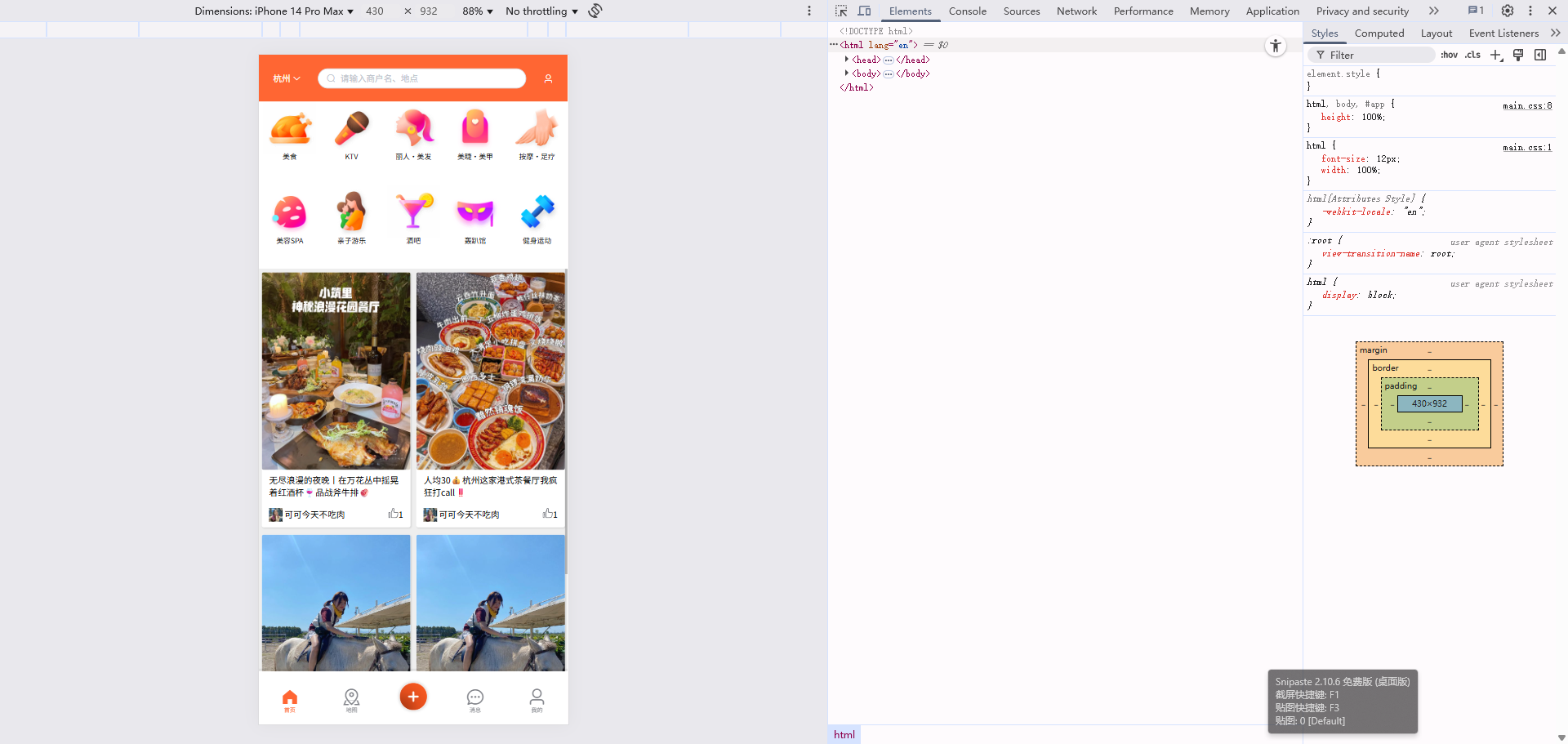Image resolution: width=1568 pixels, height=744 pixels.
Task: Open customize DevTools three-dot menu
Action: point(1530,11)
